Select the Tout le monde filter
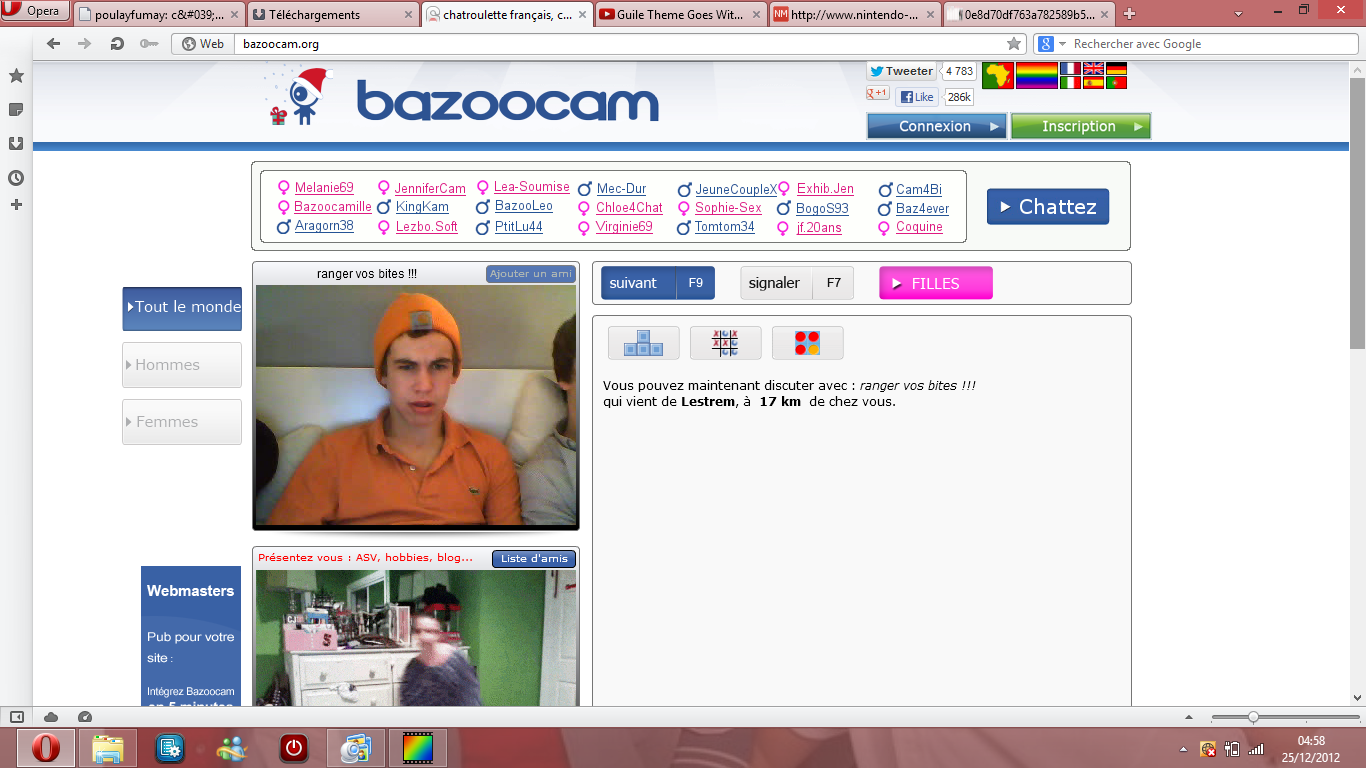Screen dimensions: 1366x768 click(x=182, y=308)
